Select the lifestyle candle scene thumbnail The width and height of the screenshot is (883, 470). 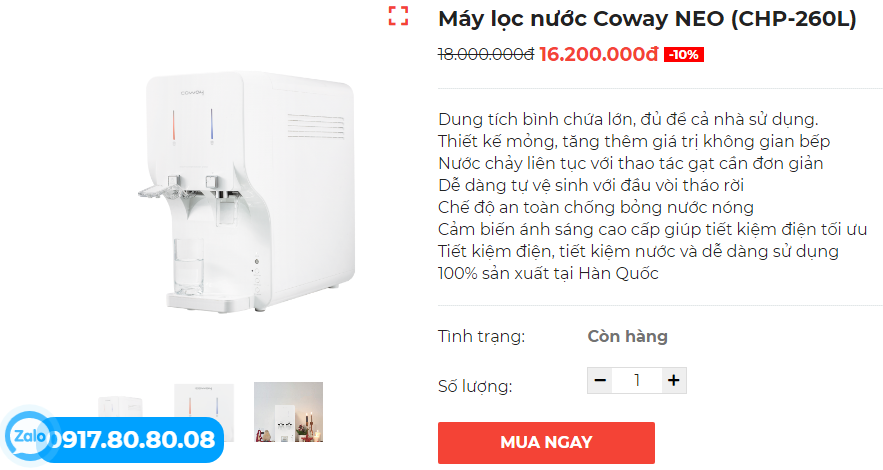tap(288, 412)
